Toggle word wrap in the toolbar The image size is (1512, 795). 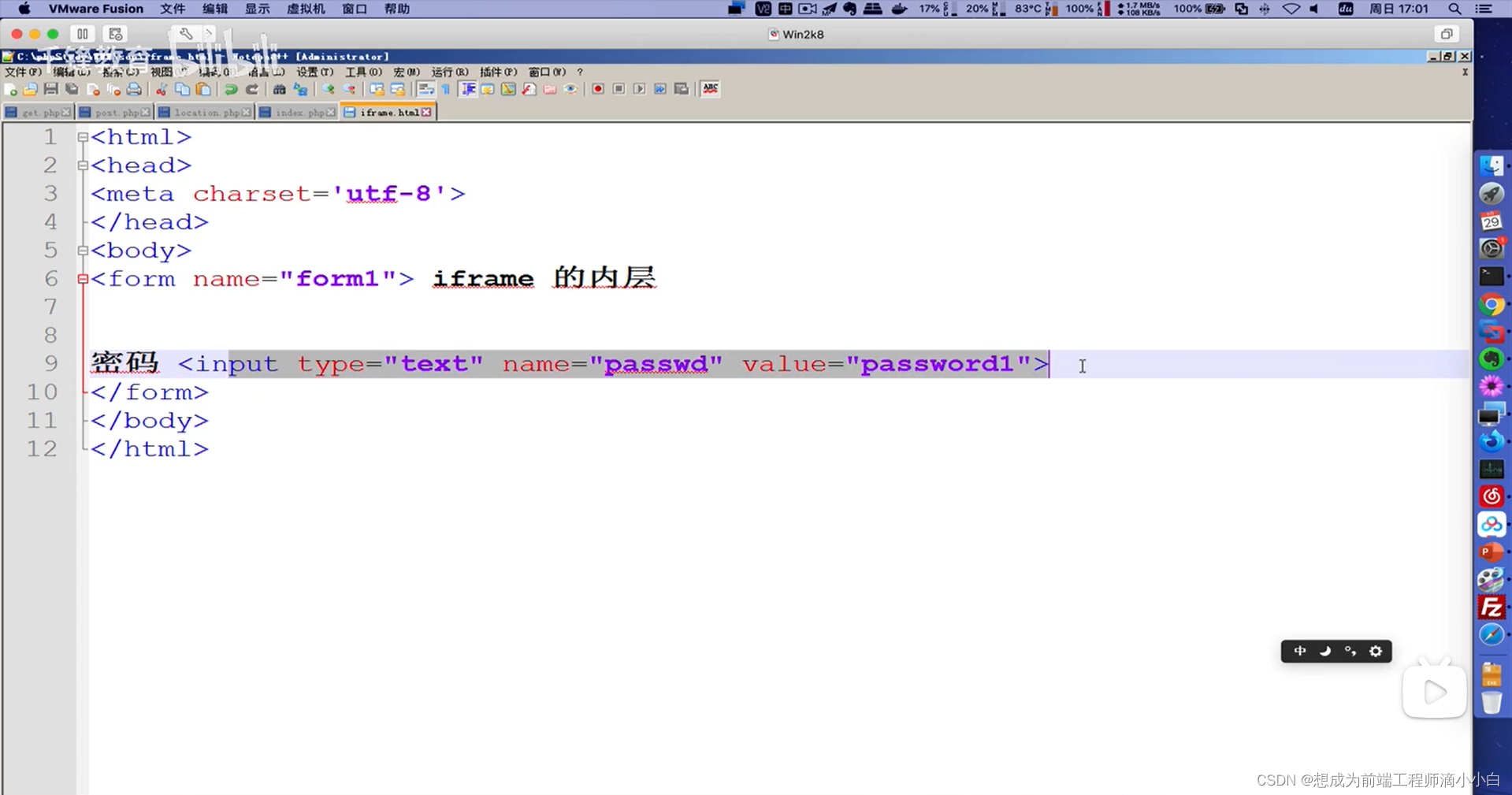click(x=425, y=89)
